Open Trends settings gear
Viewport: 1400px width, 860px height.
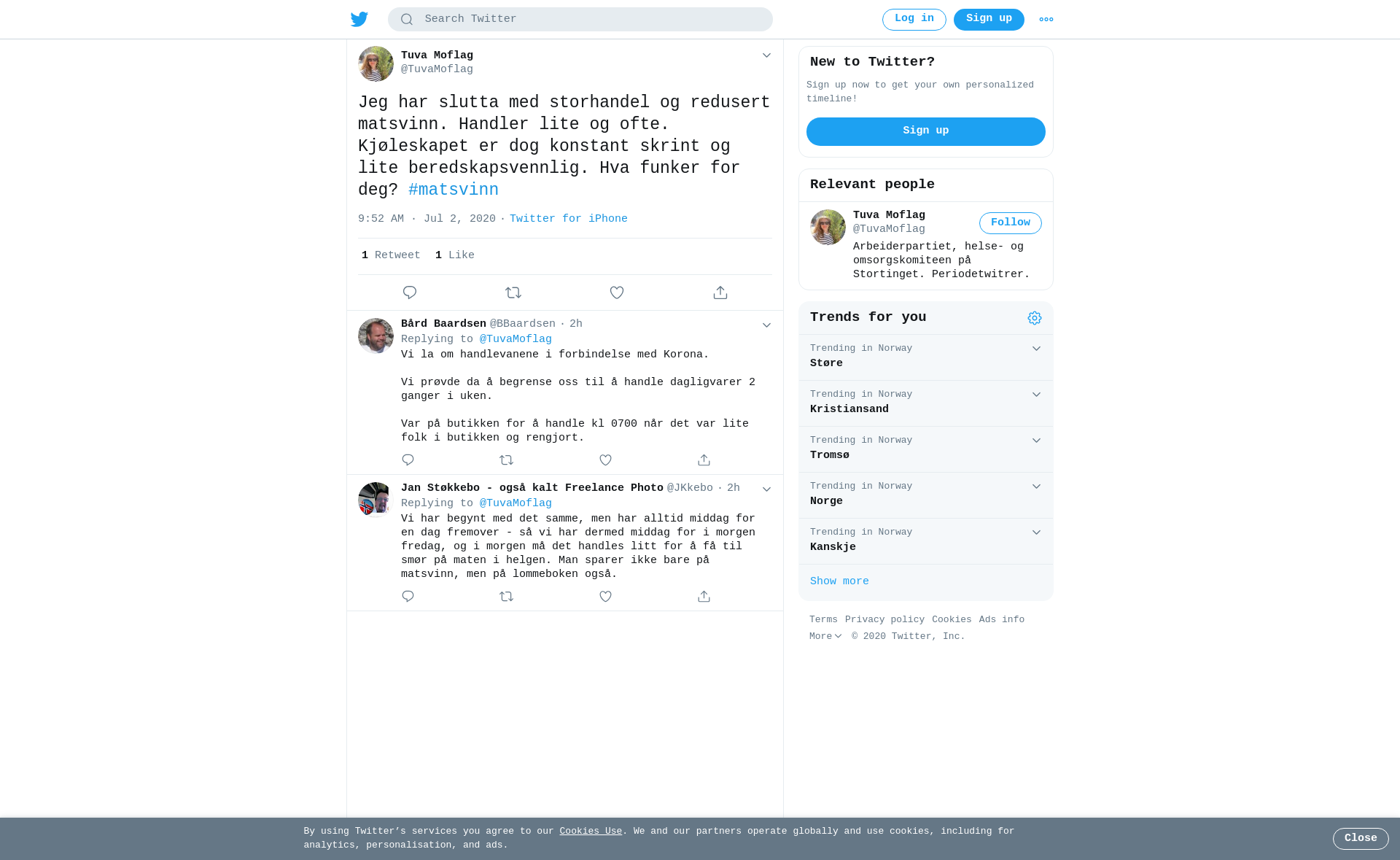pos(1035,318)
